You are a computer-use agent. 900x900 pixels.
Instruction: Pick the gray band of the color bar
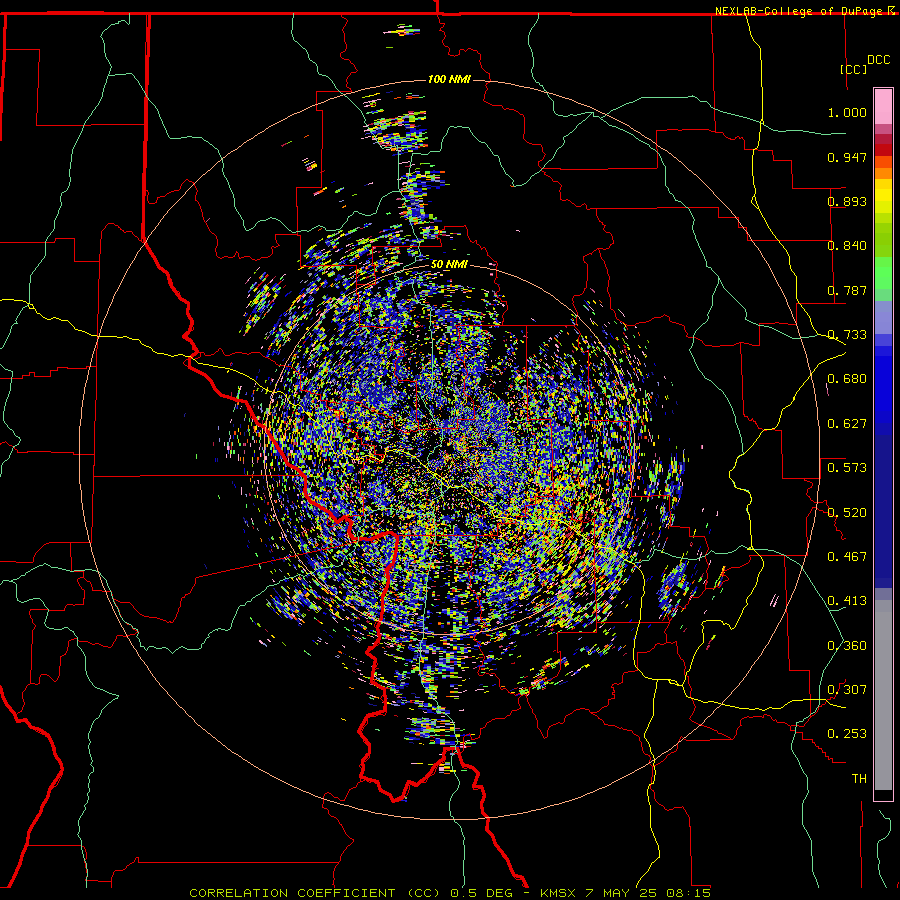[x=883, y=695]
